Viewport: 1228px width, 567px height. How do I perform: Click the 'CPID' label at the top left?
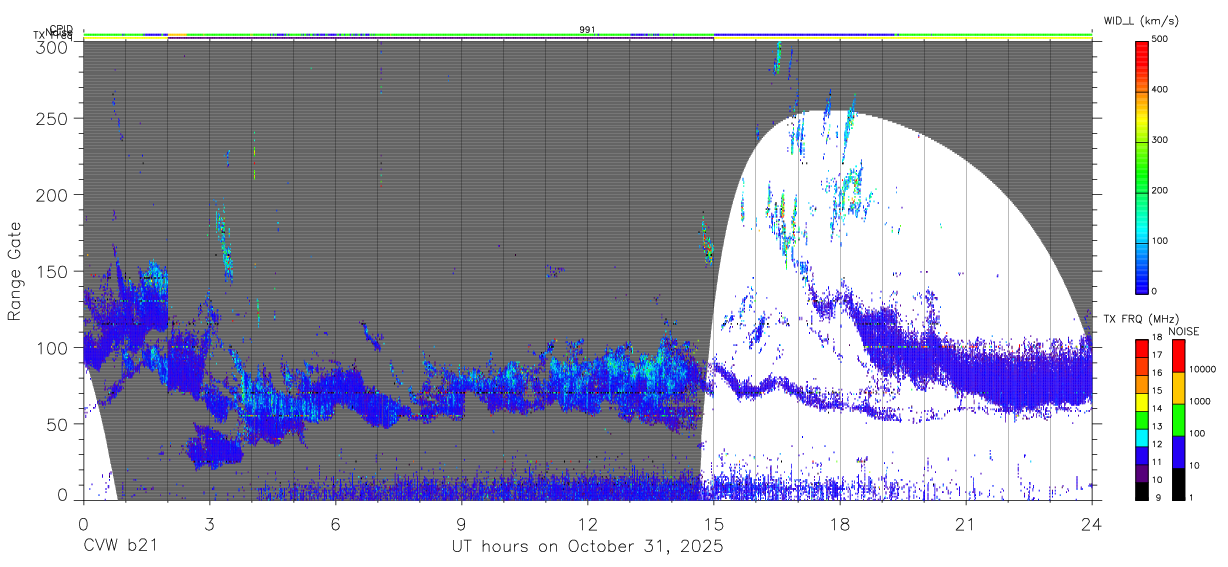(x=60, y=30)
